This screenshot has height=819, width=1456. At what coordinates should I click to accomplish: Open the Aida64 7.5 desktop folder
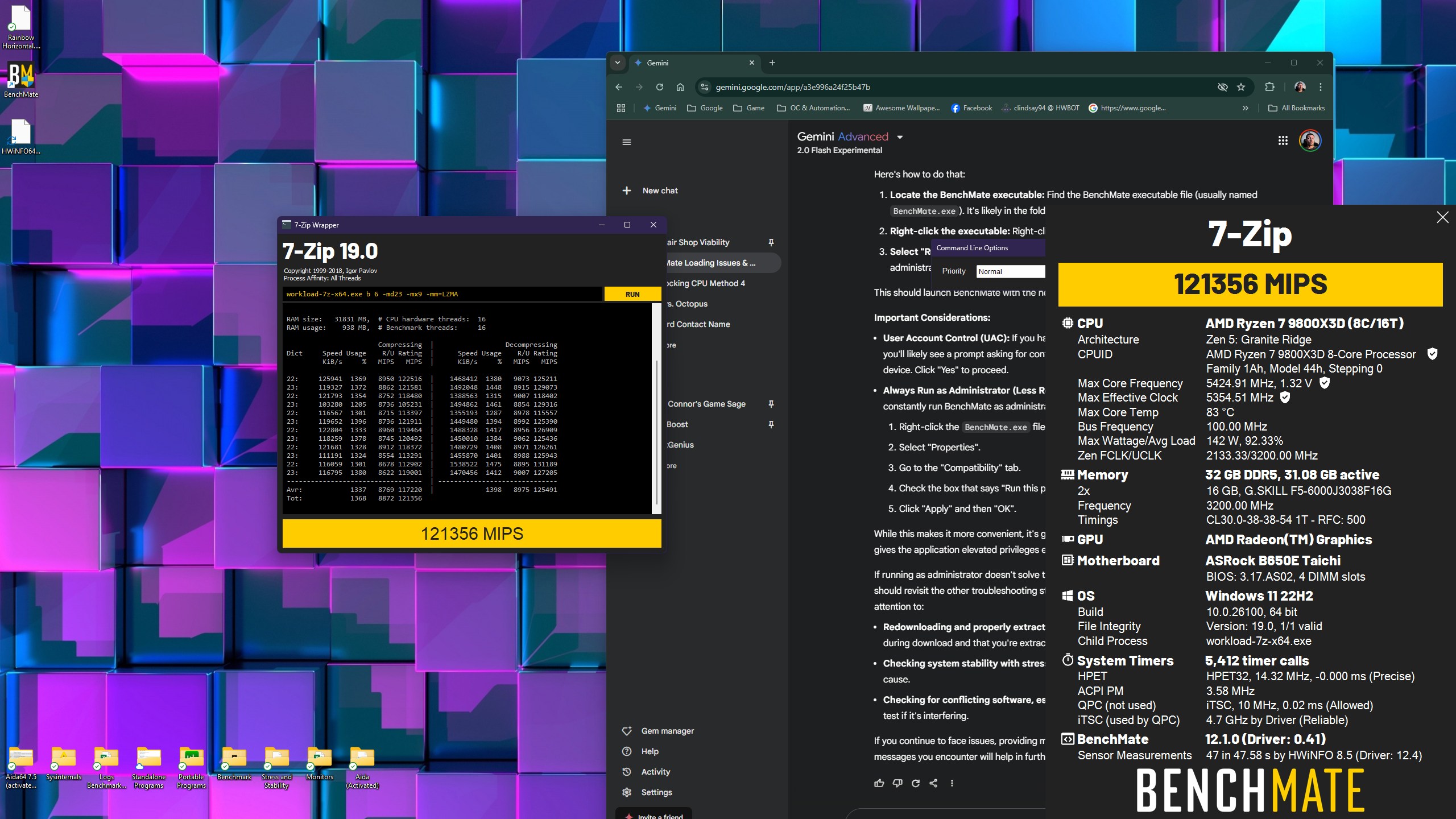pos(21,768)
